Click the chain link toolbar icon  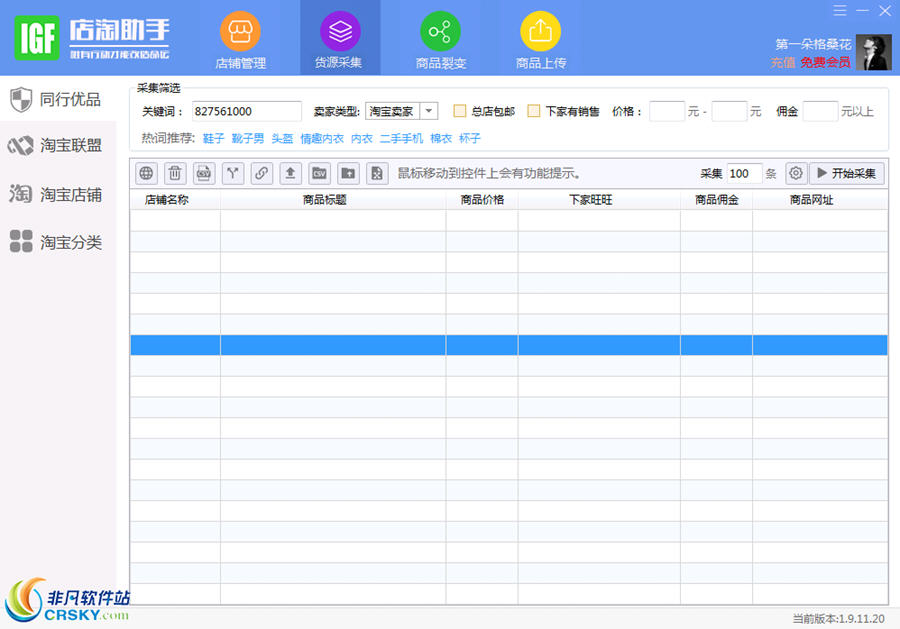tap(262, 173)
